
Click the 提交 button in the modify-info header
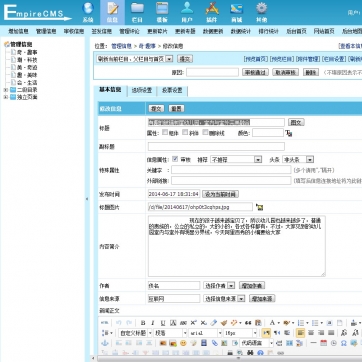[156, 109]
